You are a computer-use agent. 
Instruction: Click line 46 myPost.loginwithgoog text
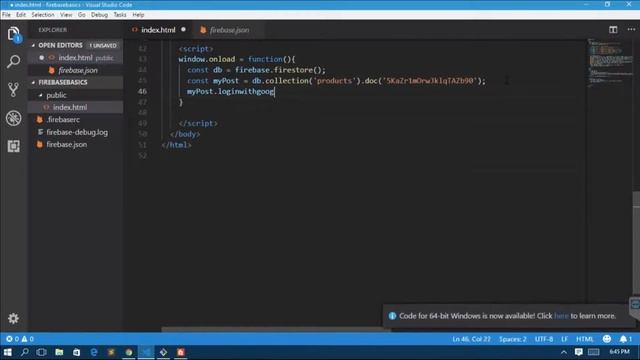coord(231,91)
